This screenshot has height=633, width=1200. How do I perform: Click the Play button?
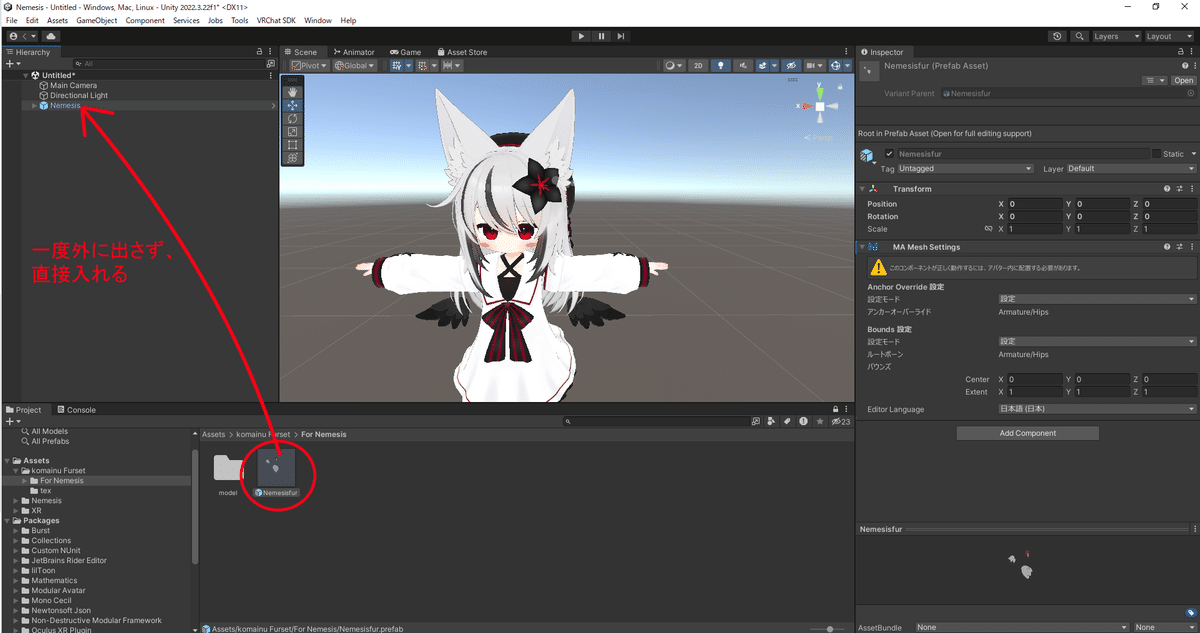581,36
